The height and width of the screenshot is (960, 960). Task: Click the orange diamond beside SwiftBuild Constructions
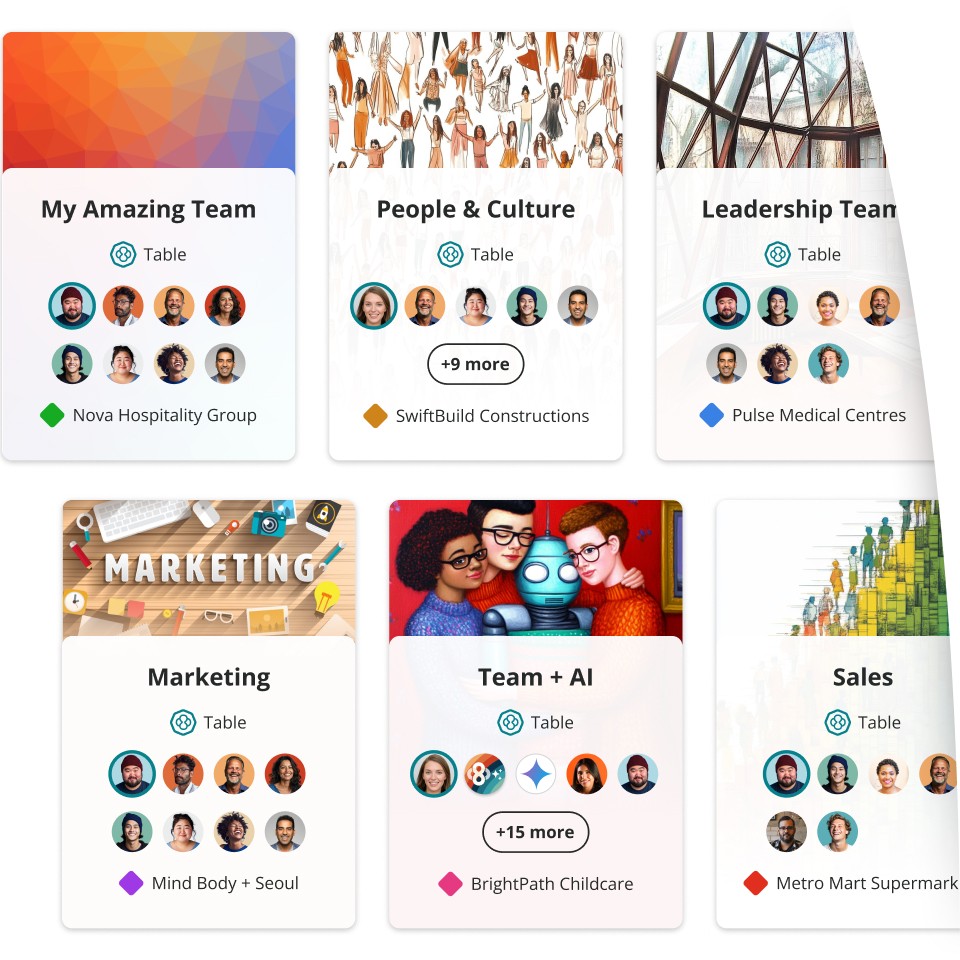[375, 416]
